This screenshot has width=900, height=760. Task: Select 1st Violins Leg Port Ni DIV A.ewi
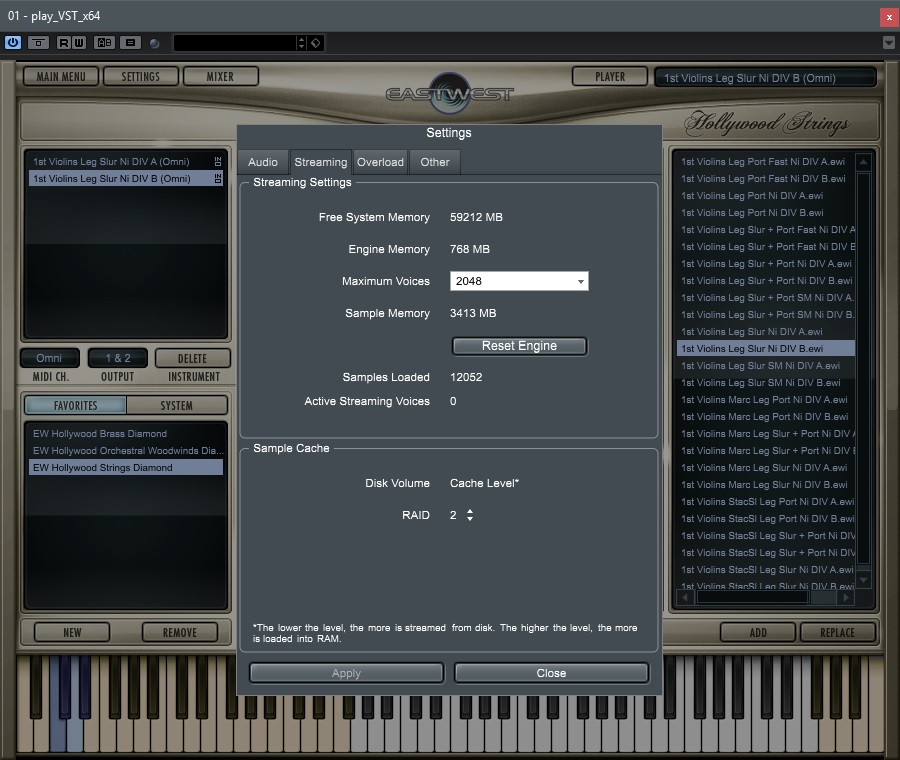pyautogui.click(x=766, y=196)
